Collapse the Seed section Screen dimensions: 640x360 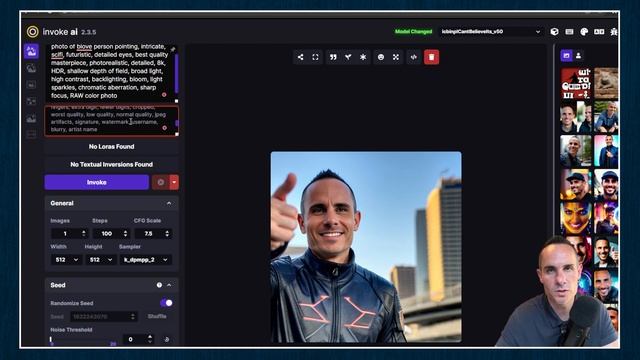[x=169, y=285]
